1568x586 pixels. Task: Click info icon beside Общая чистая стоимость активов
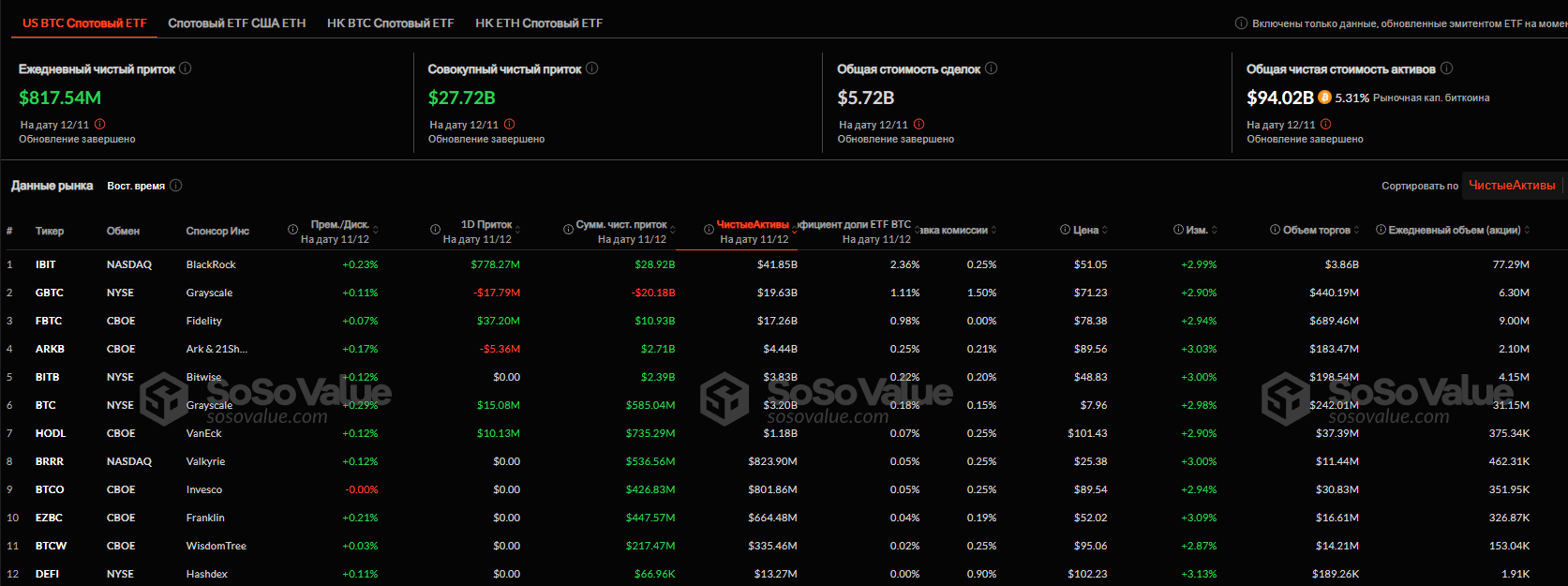1446,68
